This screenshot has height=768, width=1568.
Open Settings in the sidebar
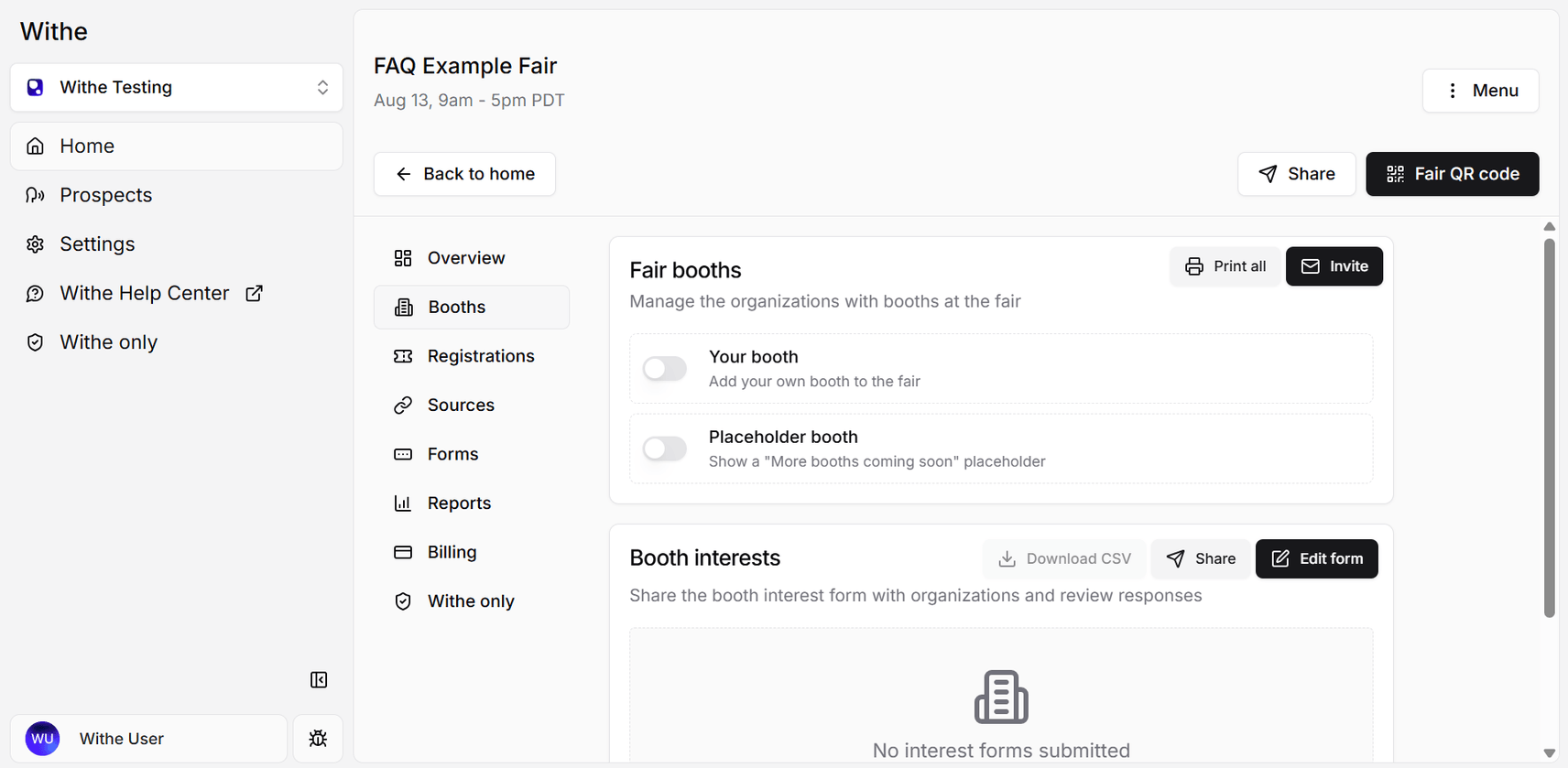click(x=177, y=244)
